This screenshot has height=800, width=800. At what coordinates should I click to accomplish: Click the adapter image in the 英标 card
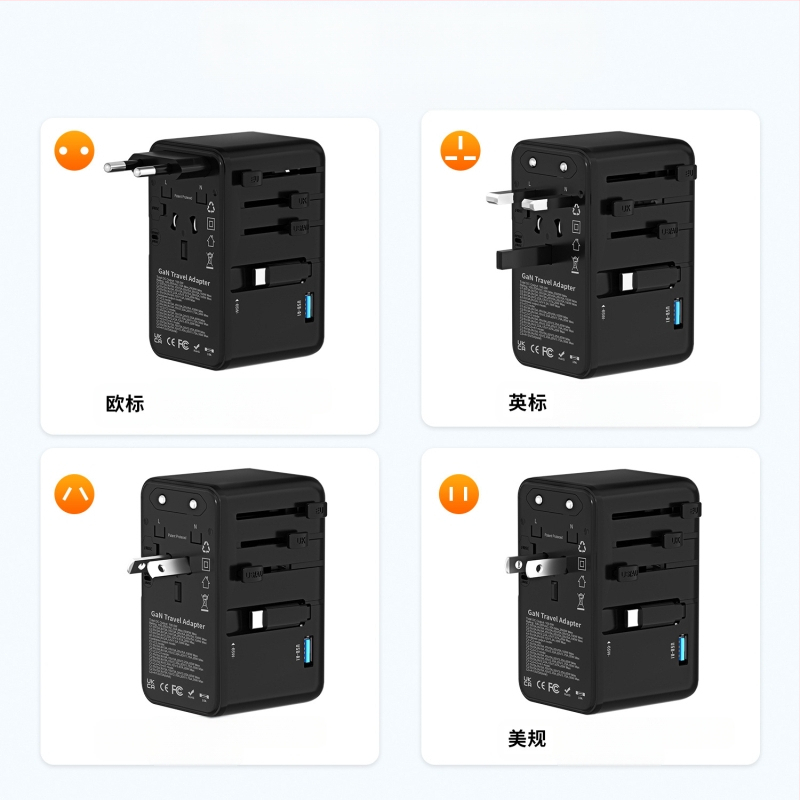(x=591, y=254)
